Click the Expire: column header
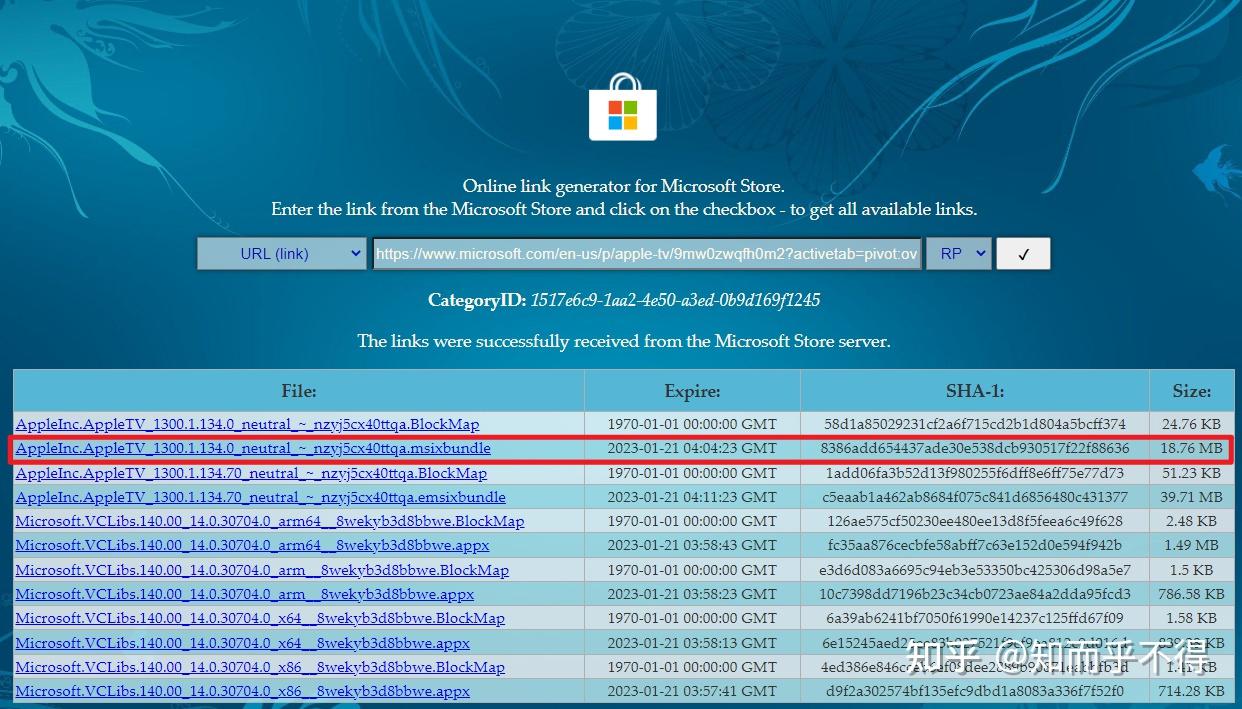This screenshot has height=709, width=1242. coord(692,391)
